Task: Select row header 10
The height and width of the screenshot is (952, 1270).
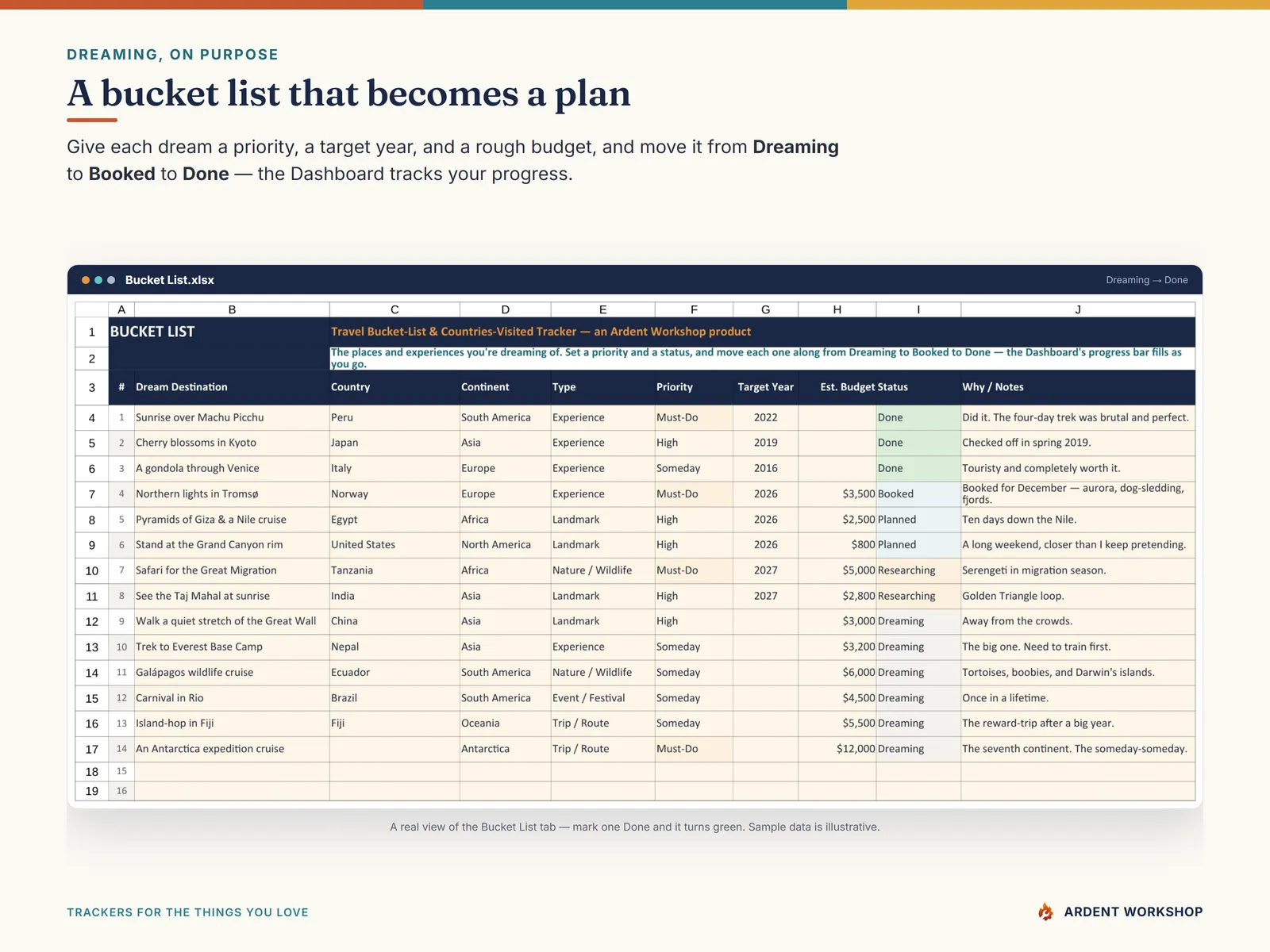Action: pyautogui.click(x=92, y=570)
